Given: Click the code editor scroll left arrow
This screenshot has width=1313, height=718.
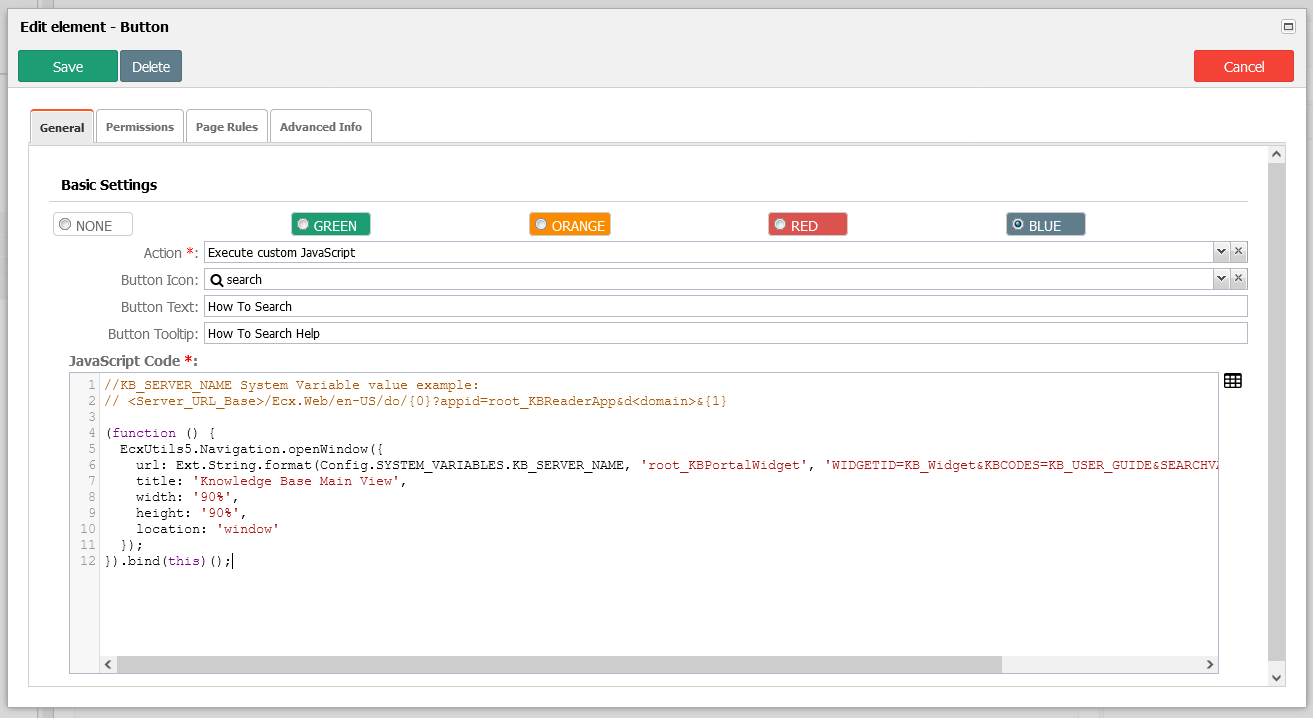Looking at the screenshot, I should click(108, 665).
